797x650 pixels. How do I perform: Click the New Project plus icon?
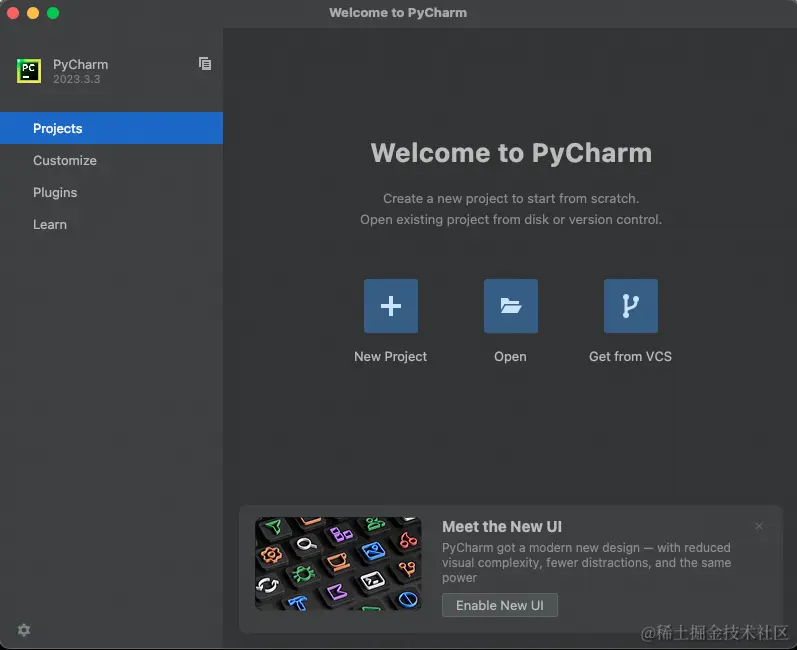pos(390,306)
